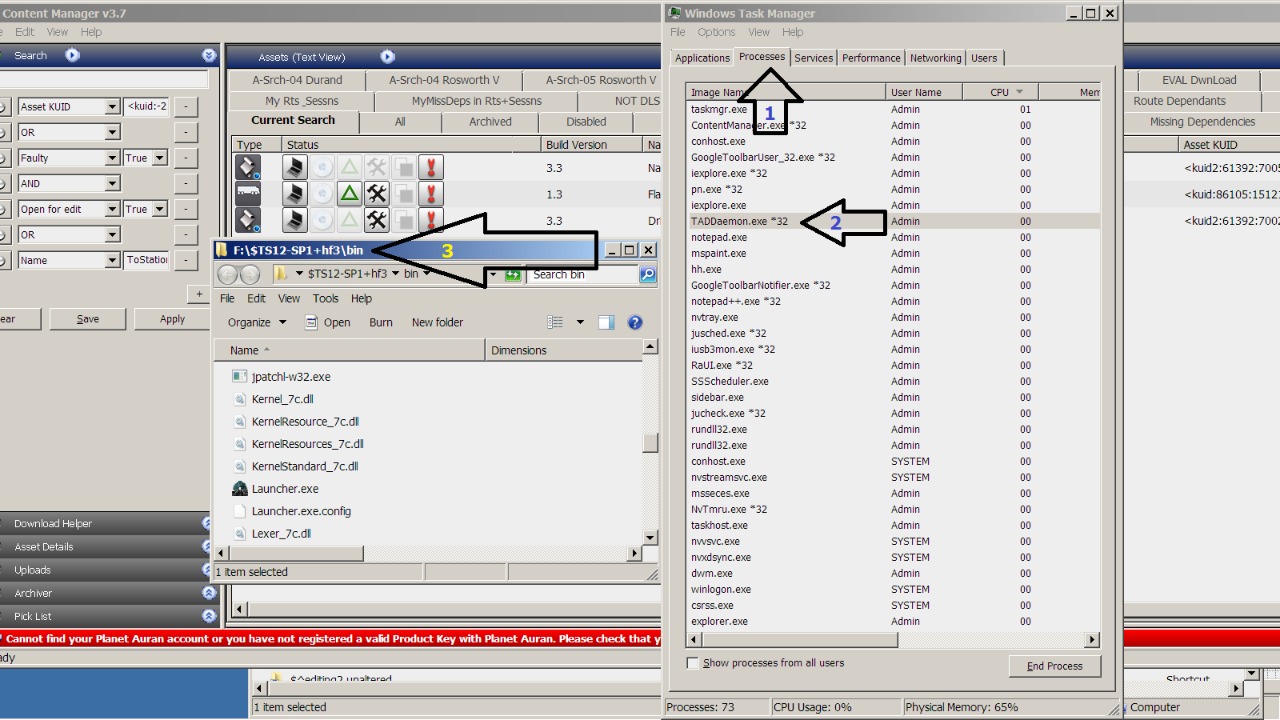This screenshot has width=1280, height=720.
Task: Click the Launcher.exe file icon
Action: click(240, 489)
